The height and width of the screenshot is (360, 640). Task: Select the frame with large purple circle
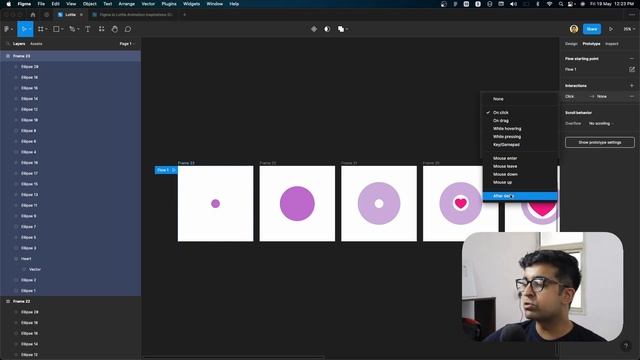coord(297,203)
